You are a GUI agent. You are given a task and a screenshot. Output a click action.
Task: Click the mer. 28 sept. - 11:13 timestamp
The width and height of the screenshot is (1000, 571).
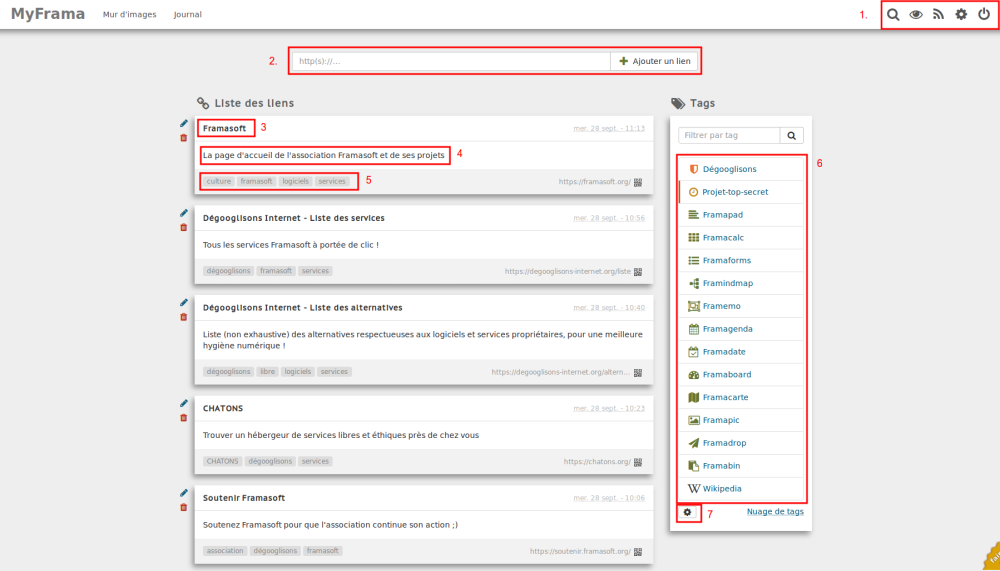coord(609,128)
